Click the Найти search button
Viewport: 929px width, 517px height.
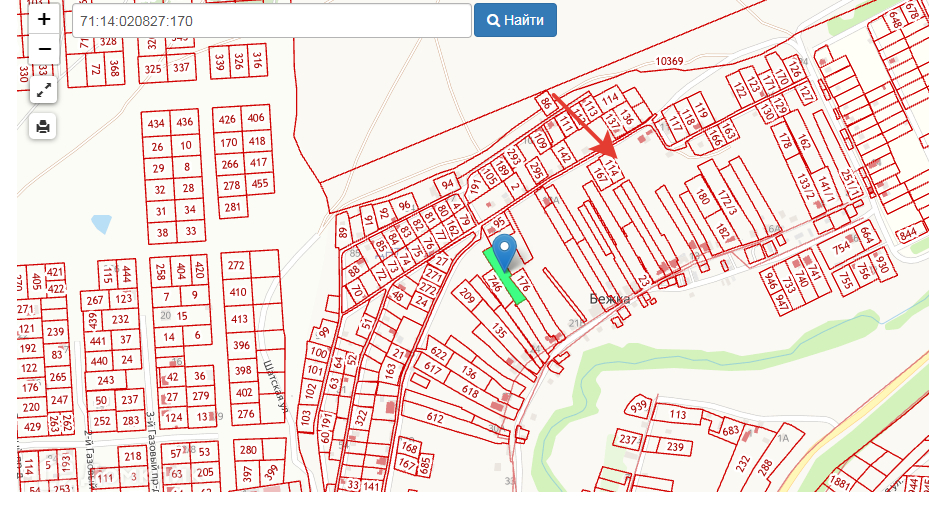(515, 20)
